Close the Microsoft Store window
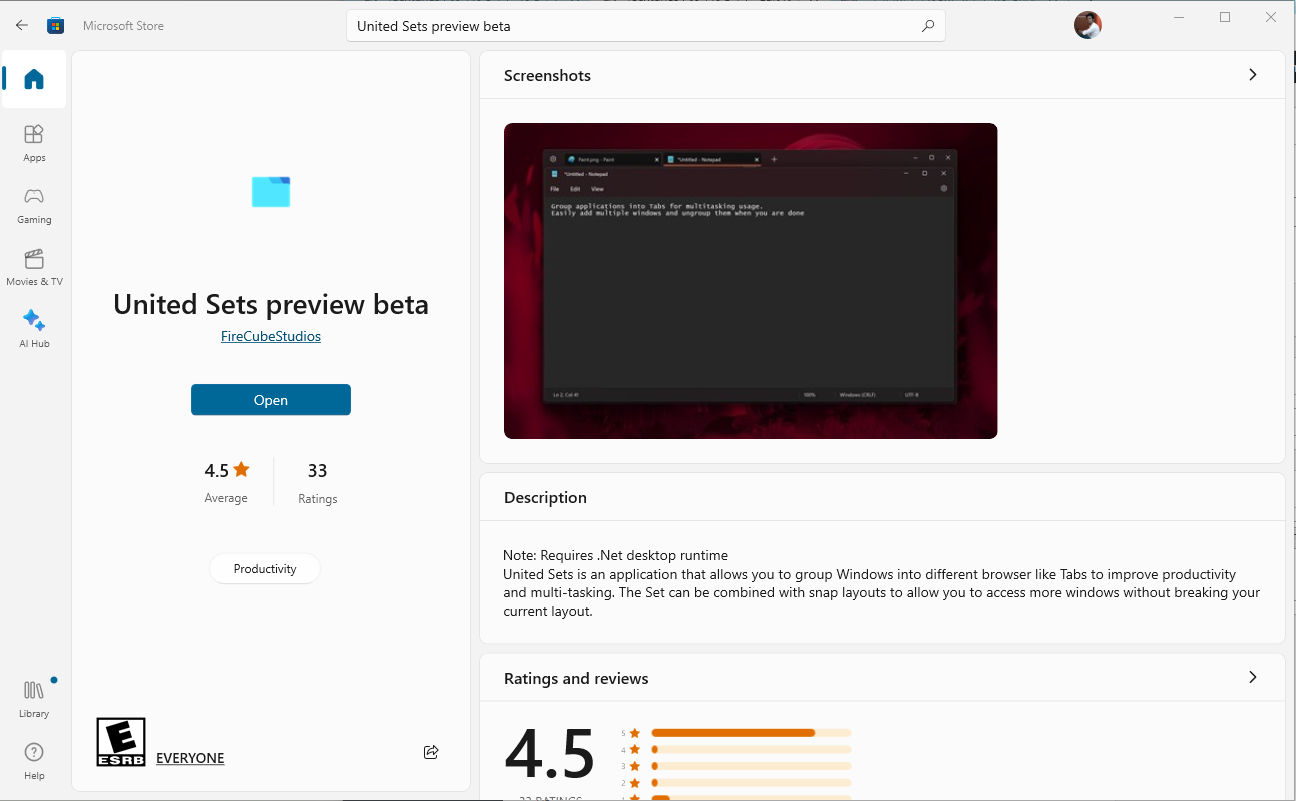This screenshot has height=801, width=1296. pyautogui.click(x=1271, y=17)
